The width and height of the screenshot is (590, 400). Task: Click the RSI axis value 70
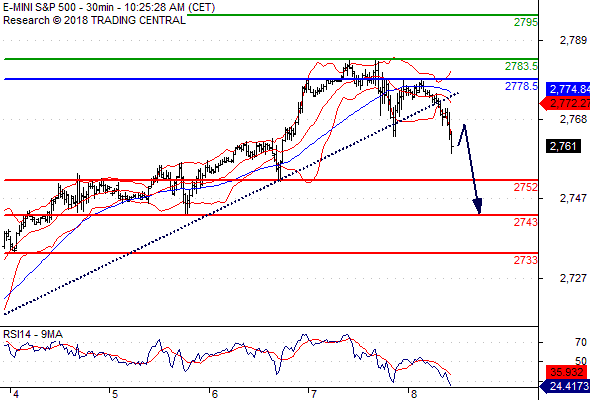pos(581,342)
